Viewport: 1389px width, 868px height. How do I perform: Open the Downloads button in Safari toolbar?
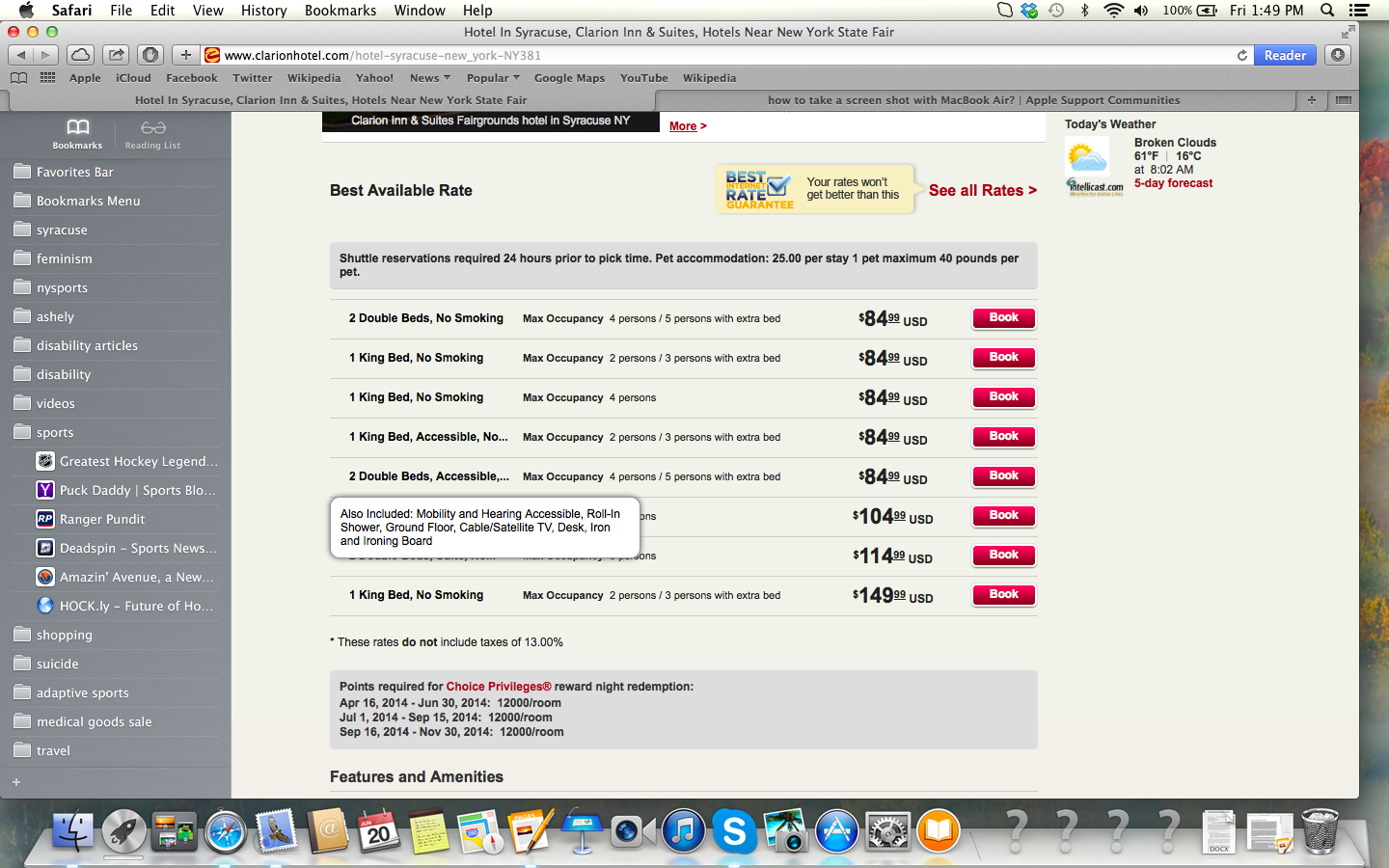tap(1338, 55)
